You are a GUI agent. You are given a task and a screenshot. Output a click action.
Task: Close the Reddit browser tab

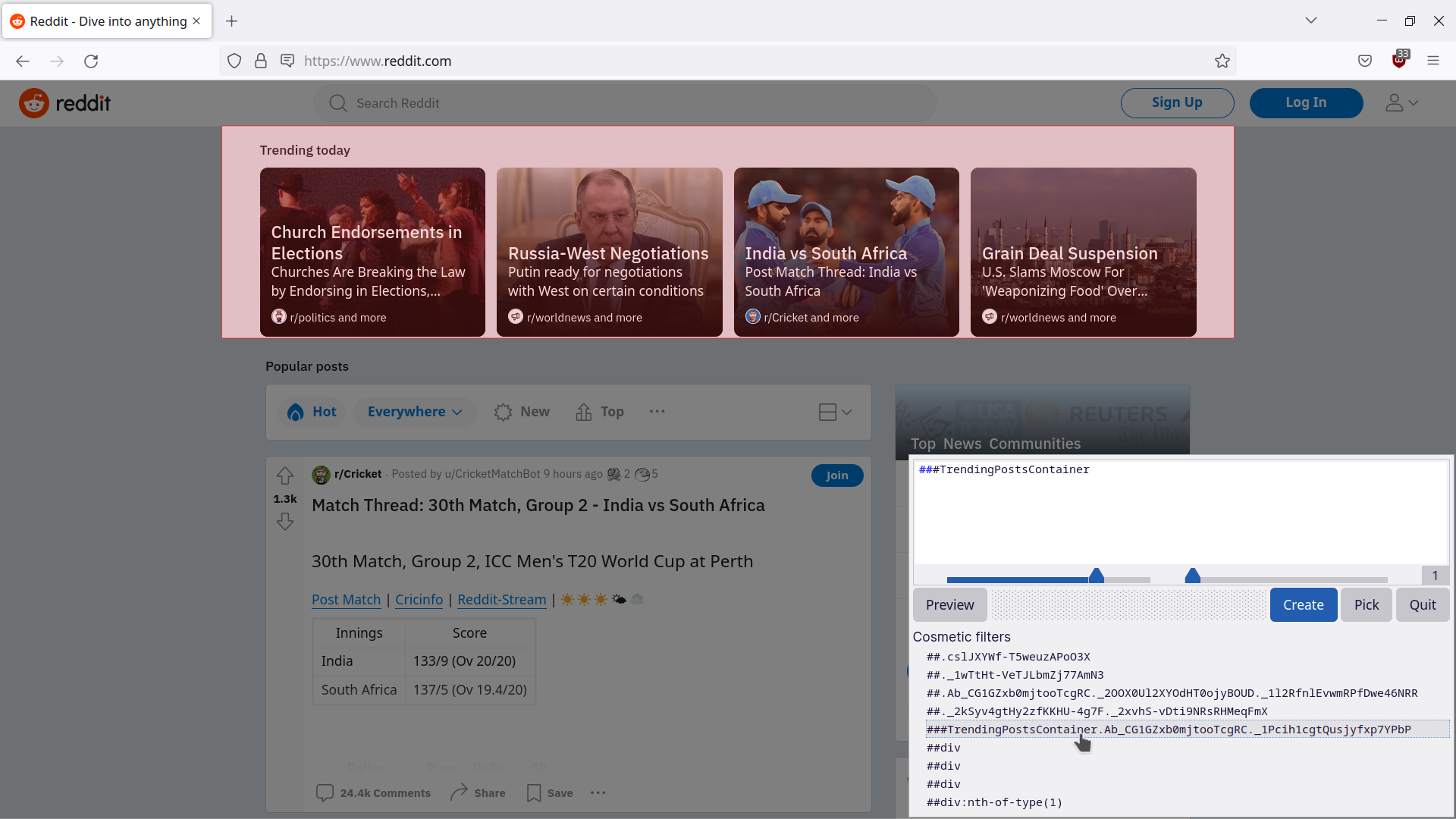[x=196, y=21]
